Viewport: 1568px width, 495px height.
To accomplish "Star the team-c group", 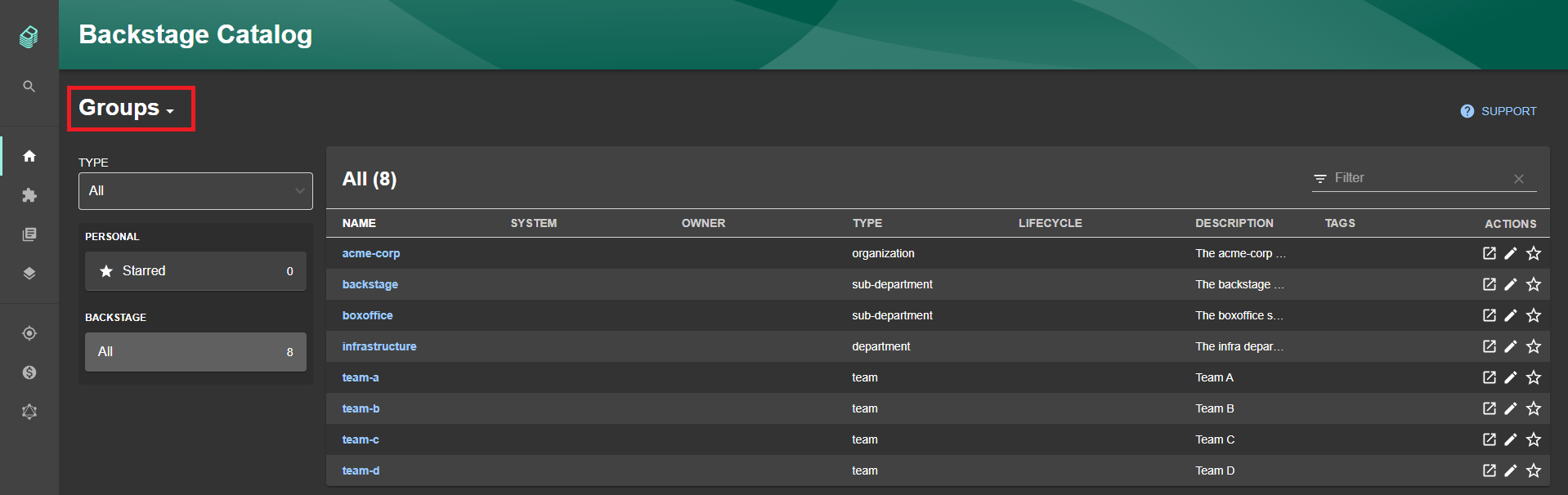I will click(1534, 439).
